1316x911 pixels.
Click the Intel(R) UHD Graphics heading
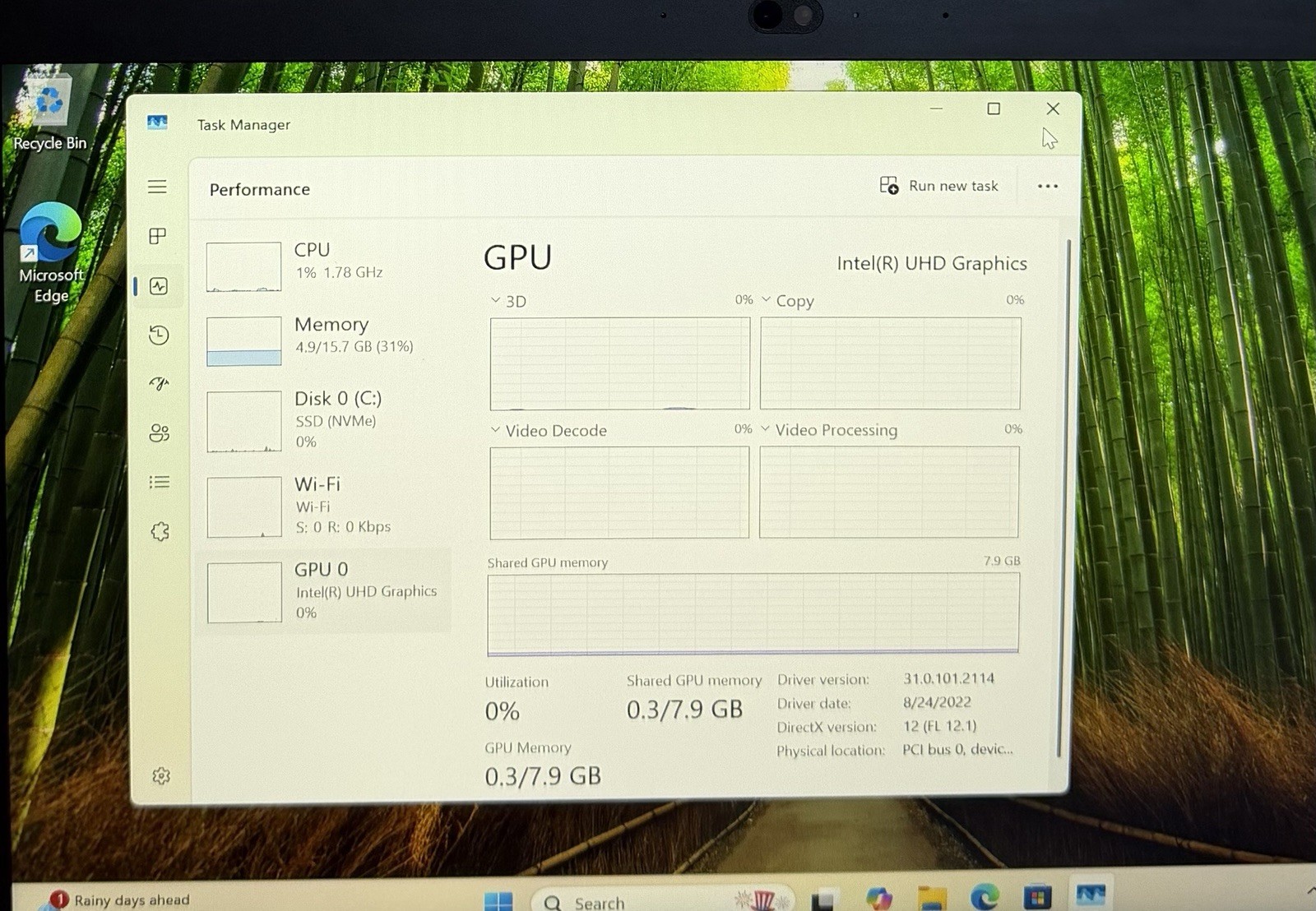point(932,263)
